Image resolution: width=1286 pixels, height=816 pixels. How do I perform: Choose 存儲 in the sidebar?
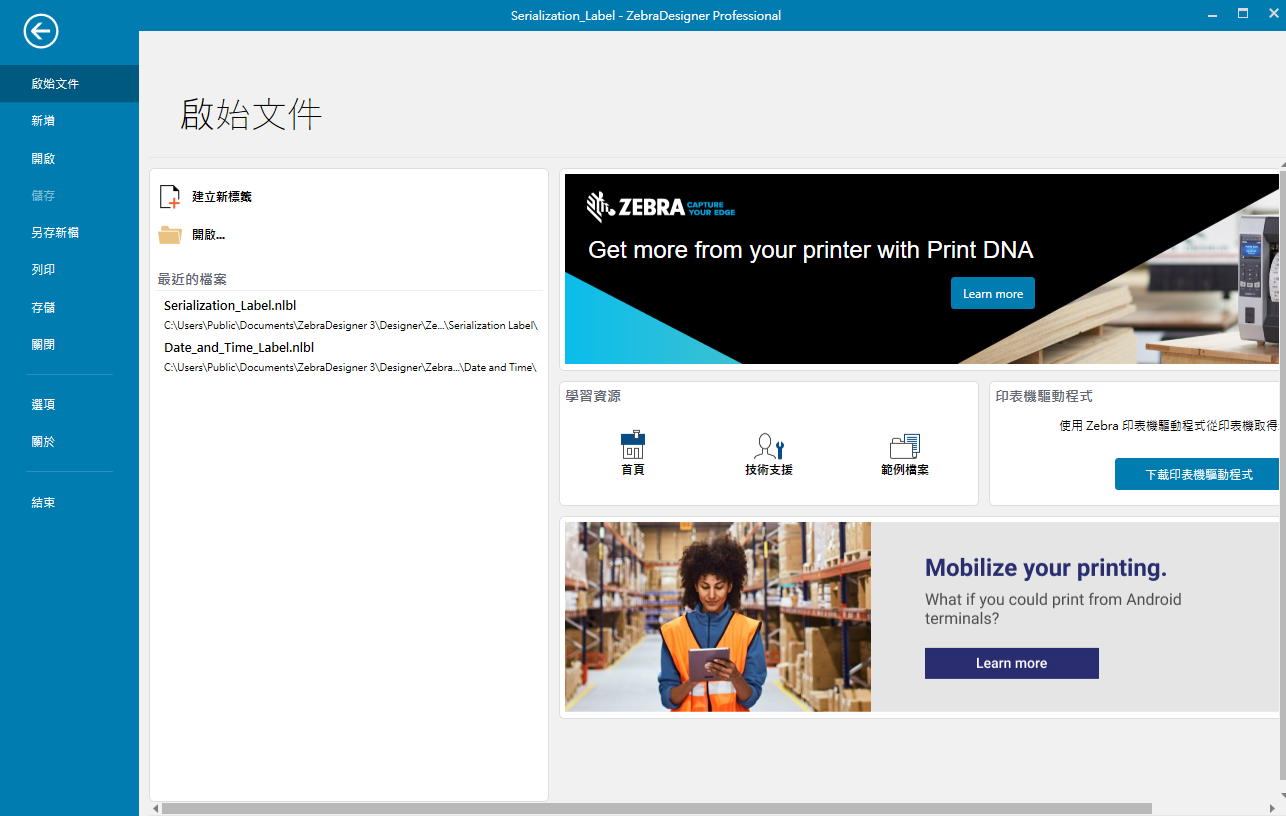point(69,308)
